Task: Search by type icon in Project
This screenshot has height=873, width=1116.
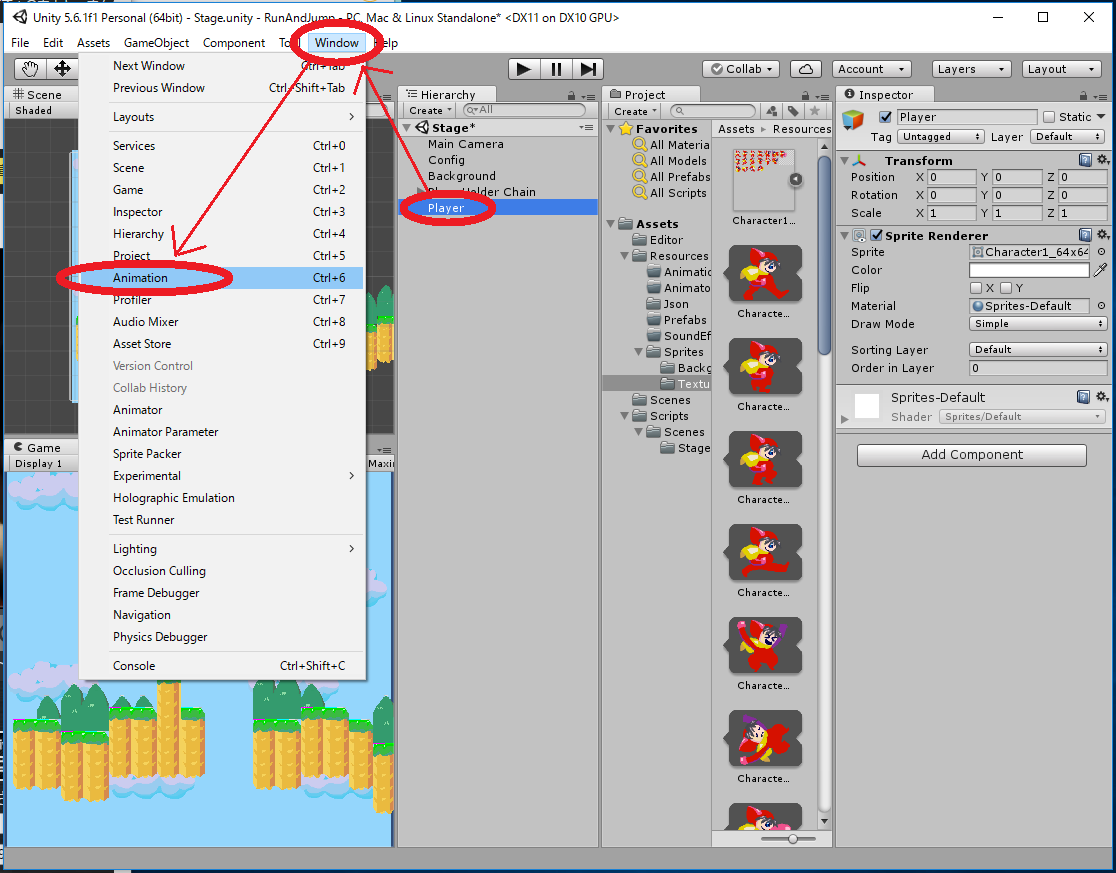Action: [x=772, y=111]
